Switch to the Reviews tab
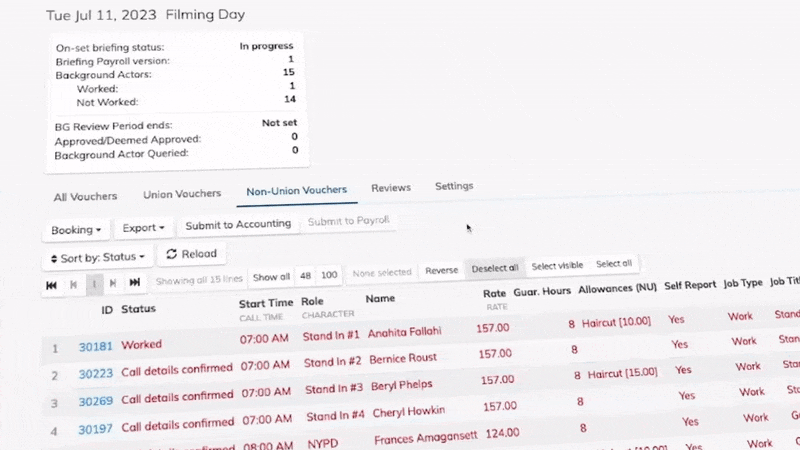The image size is (800, 450). pos(391,188)
